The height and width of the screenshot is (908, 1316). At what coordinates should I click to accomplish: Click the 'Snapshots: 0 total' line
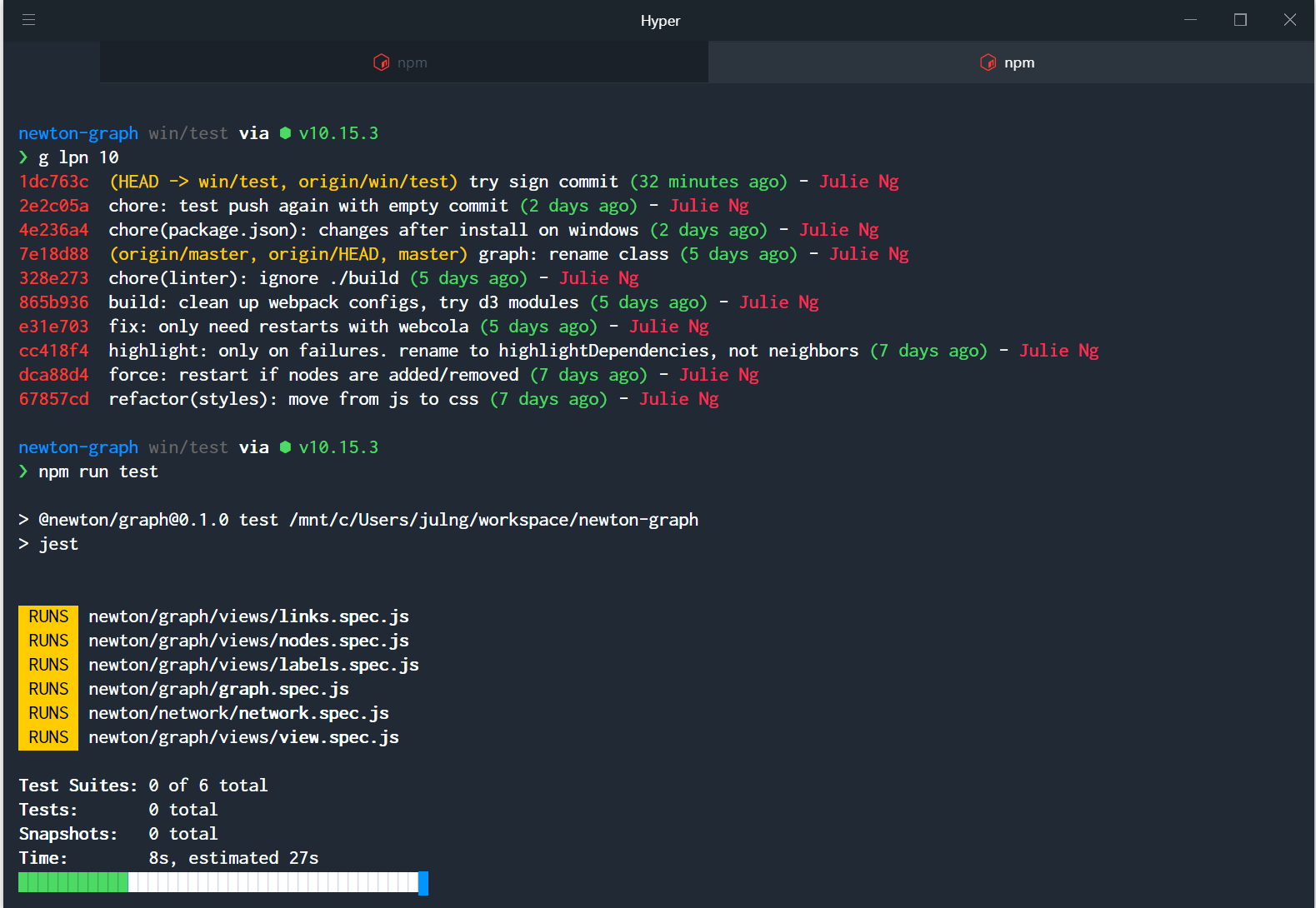[118, 834]
